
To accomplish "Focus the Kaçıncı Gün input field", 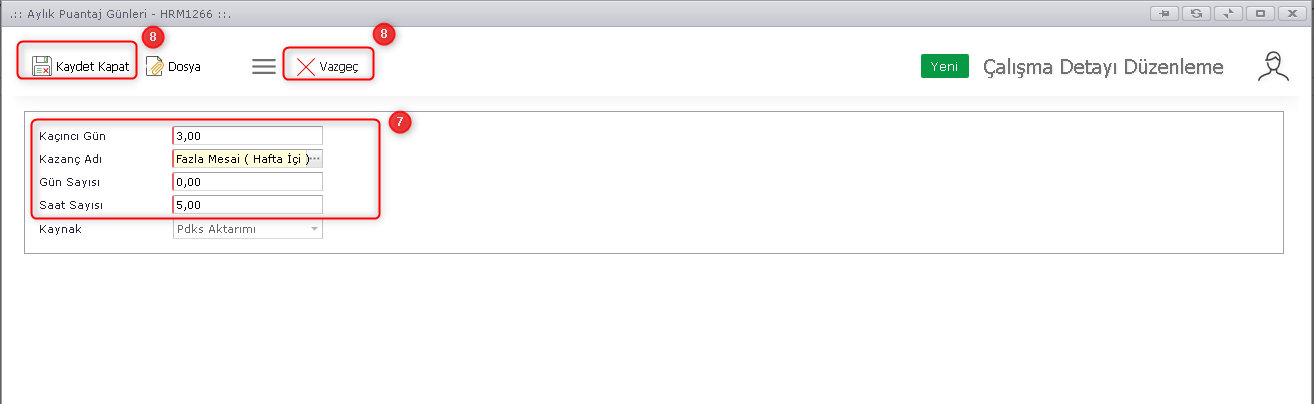I will pyautogui.click(x=248, y=135).
